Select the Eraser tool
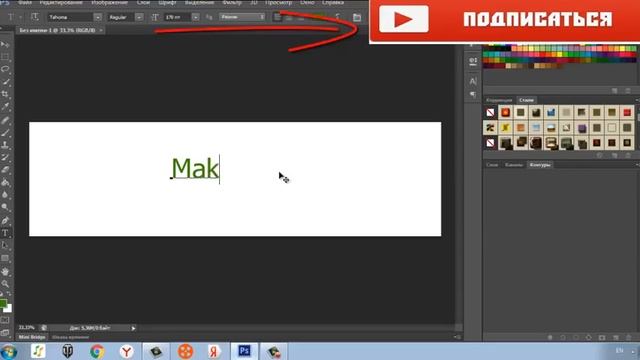The width and height of the screenshot is (640, 360). tap(5, 170)
